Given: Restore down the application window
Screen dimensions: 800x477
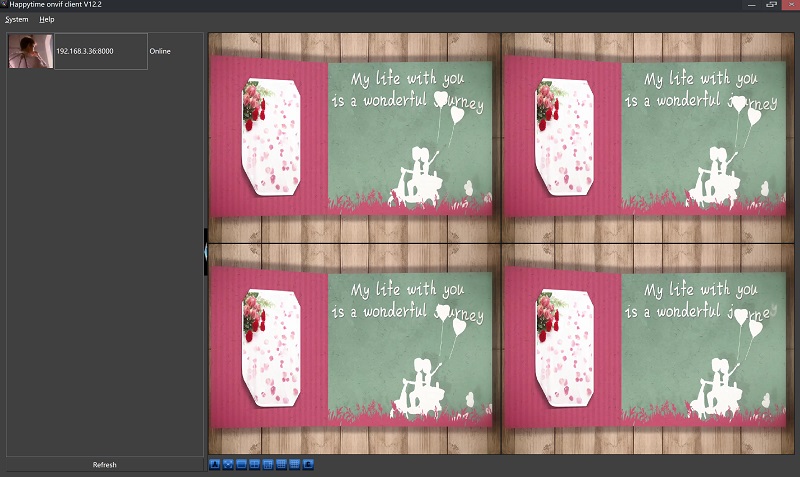Looking at the screenshot, I should (771, 5).
